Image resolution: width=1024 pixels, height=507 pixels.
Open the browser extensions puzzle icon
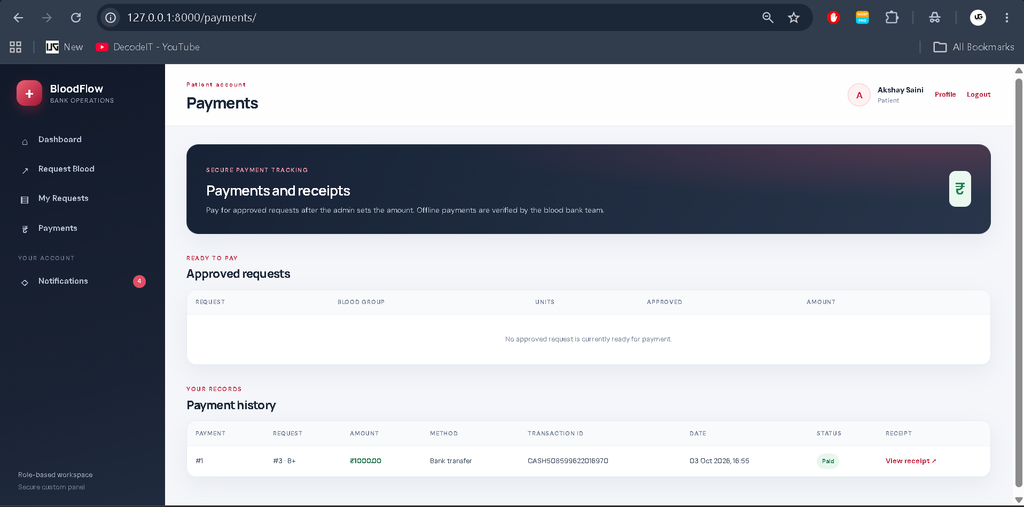pyautogui.click(x=891, y=18)
